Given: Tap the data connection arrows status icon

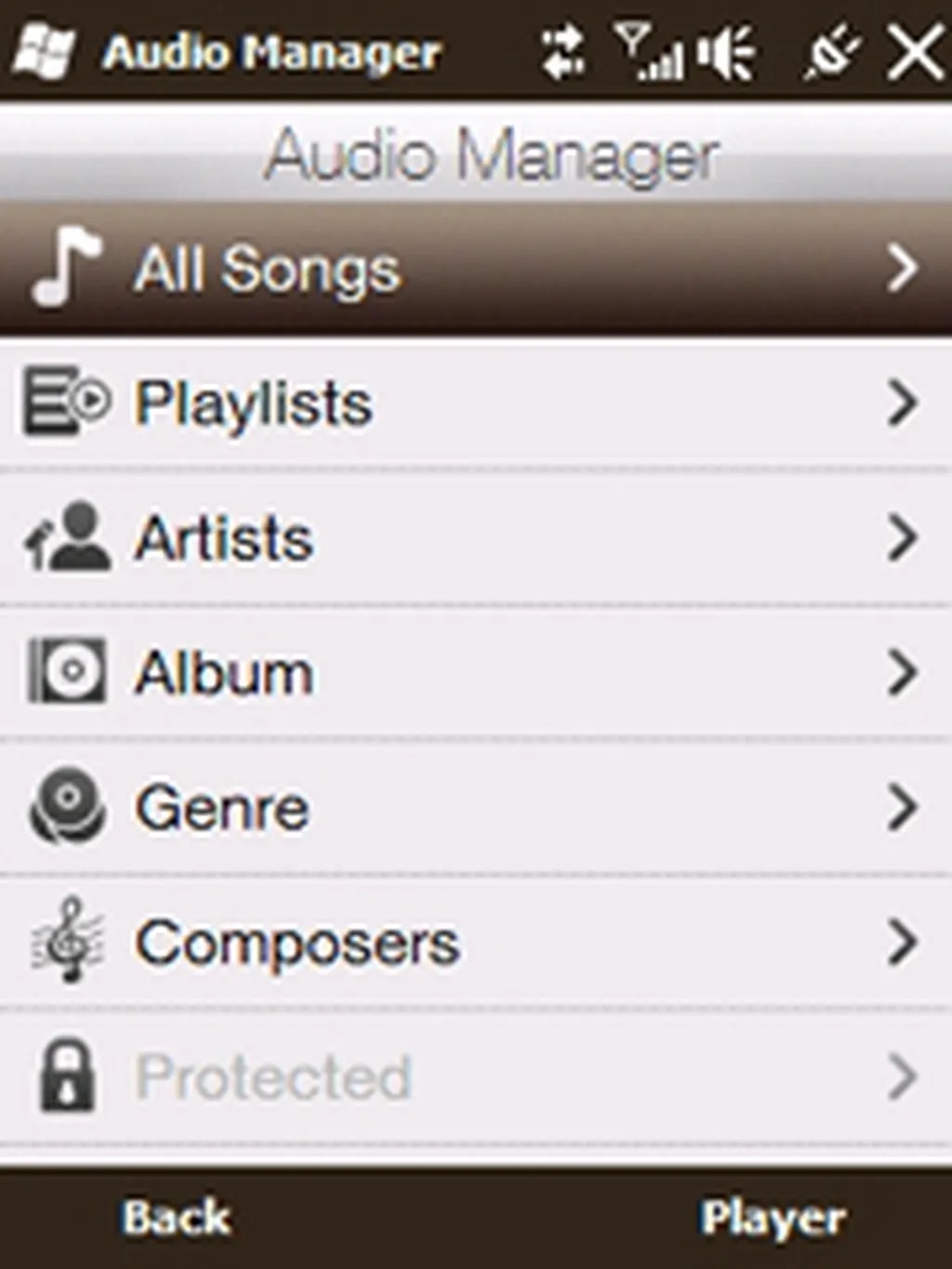Looking at the screenshot, I should (563, 51).
